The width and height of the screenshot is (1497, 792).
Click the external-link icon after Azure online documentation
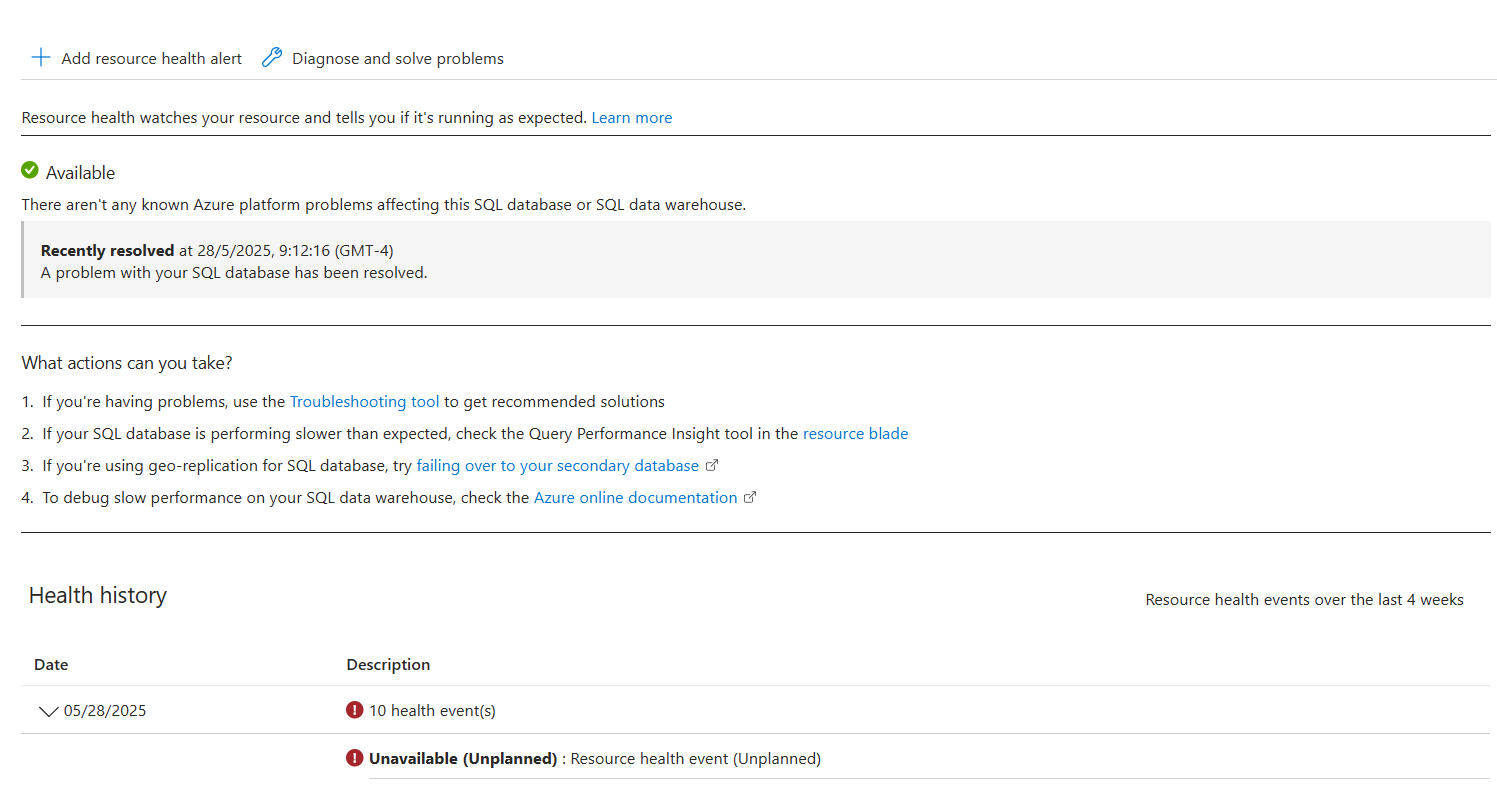(x=750, y=498)
